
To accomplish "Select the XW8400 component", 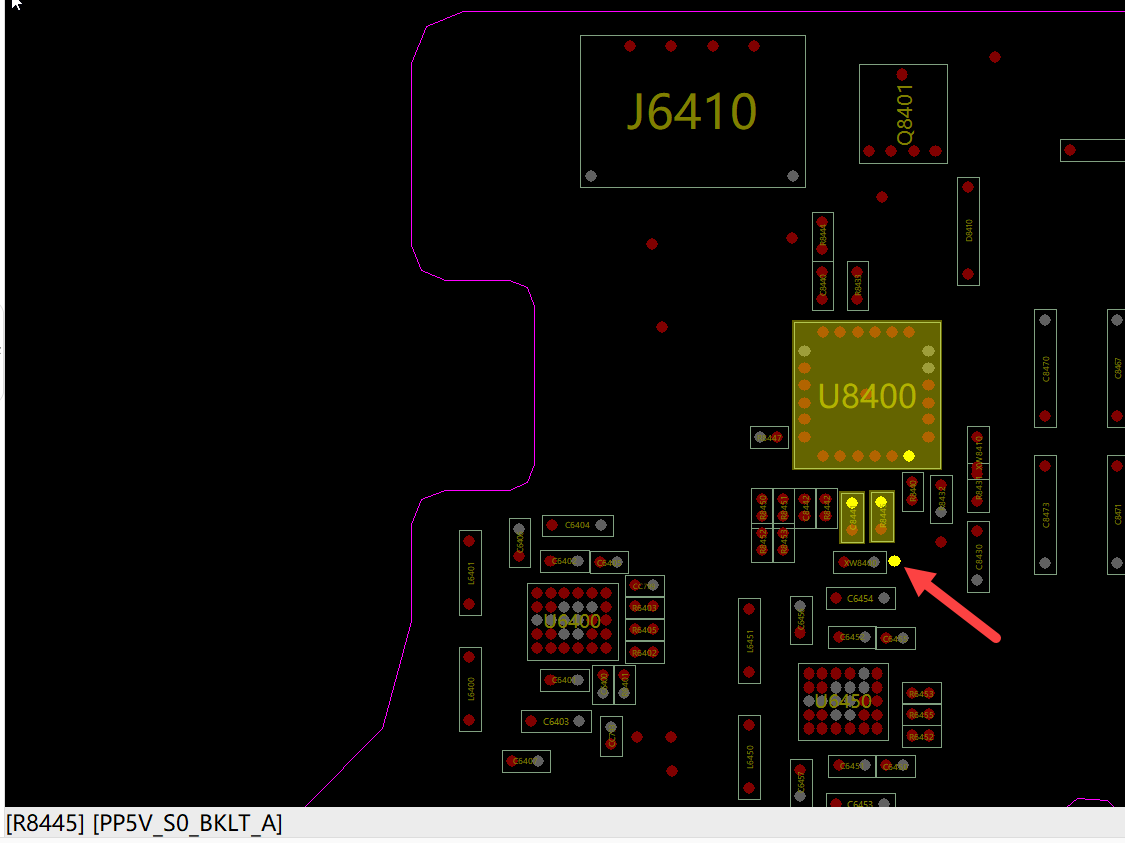I will click(860, 562).
